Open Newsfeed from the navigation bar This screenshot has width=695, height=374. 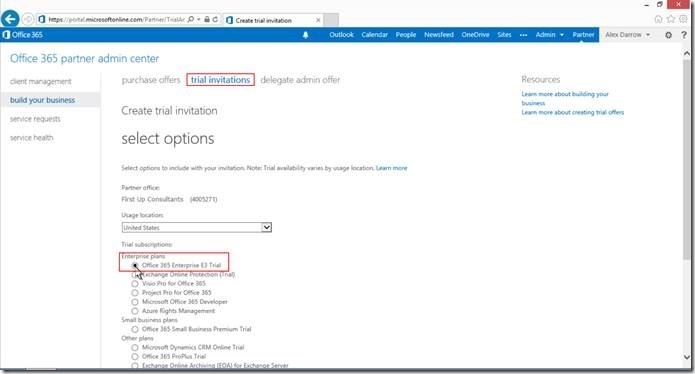tap(439, 35)
